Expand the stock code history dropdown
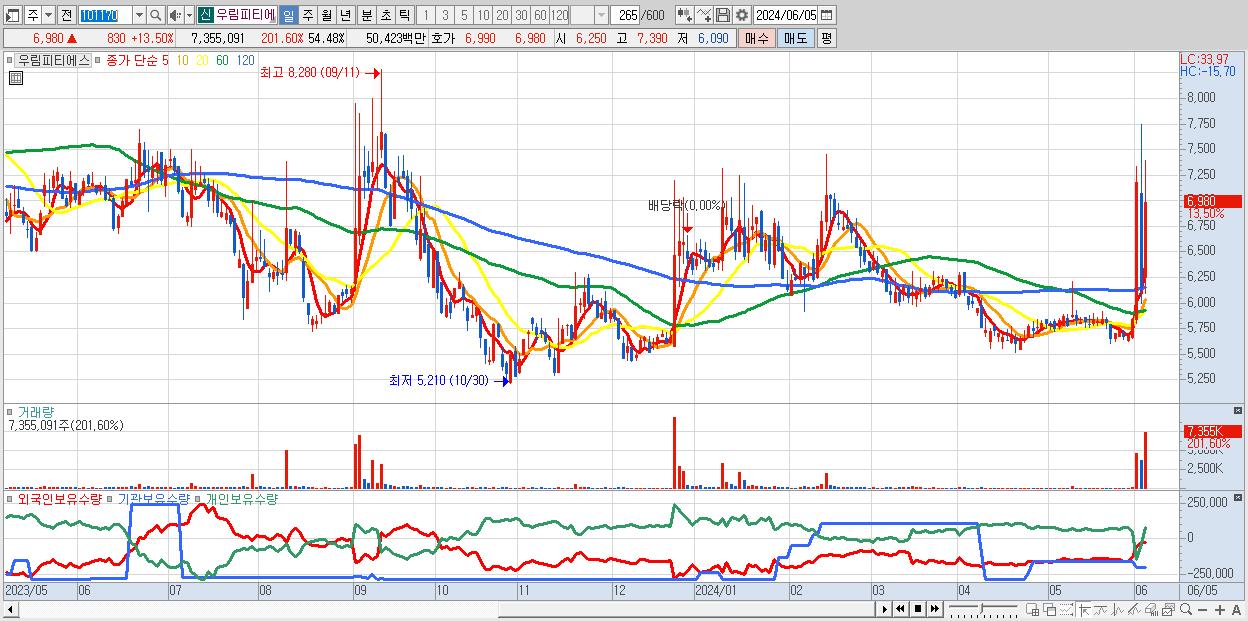The height and width of the screenshot is (621, 1248). (x=139, y=16)
